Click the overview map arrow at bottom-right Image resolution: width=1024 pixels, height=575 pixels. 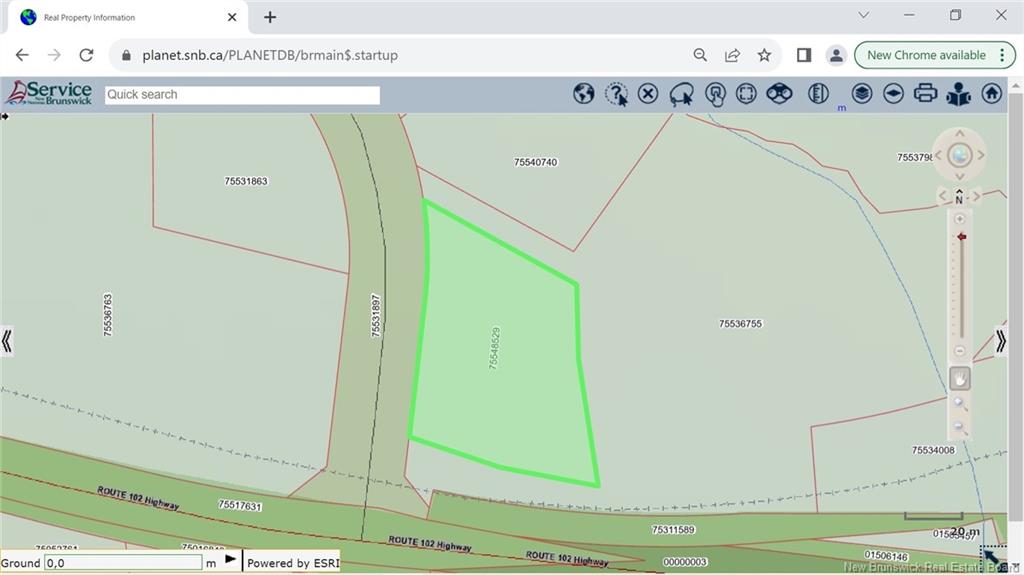point(994,557)
